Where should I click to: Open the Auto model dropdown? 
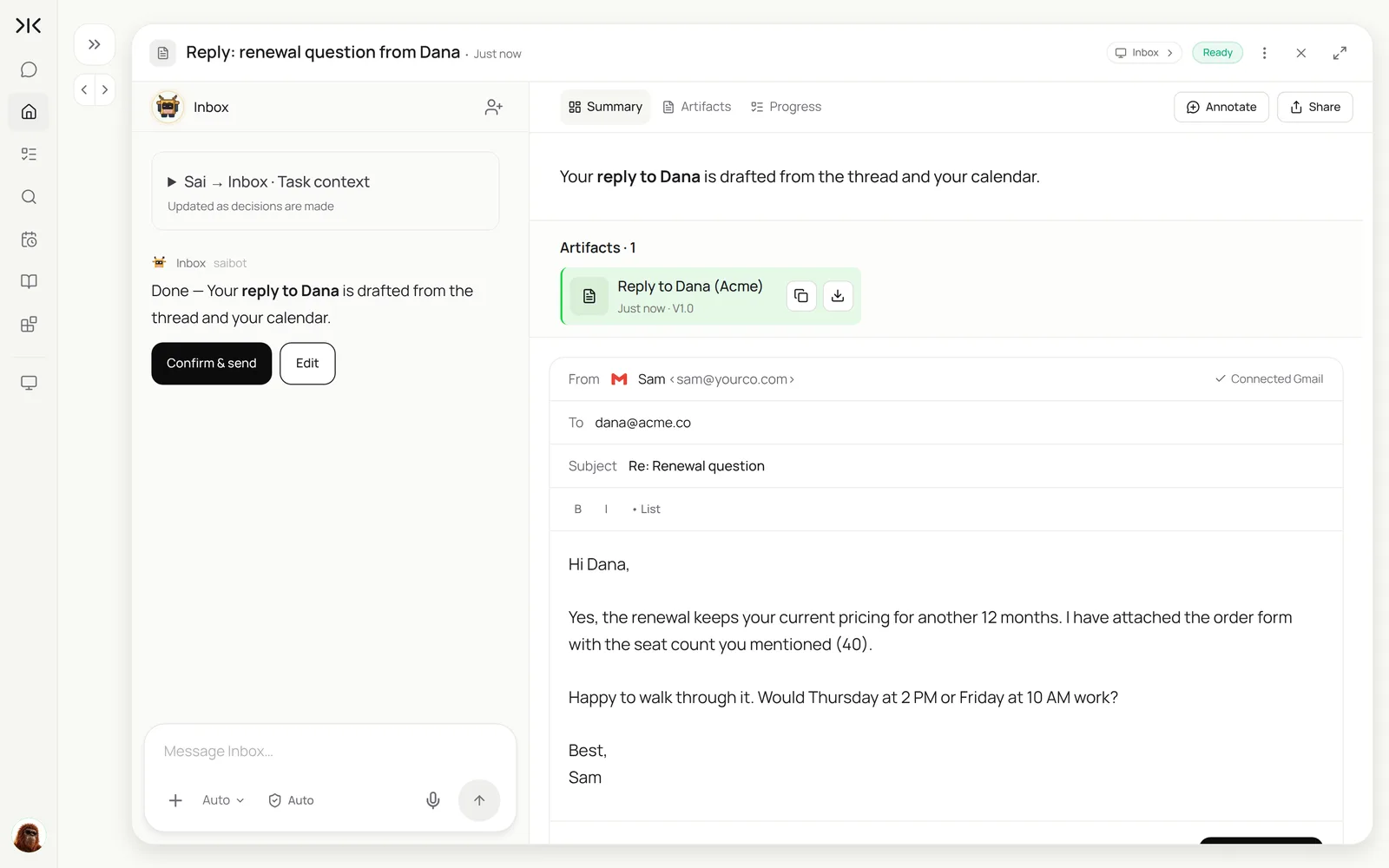coord(223,800)
